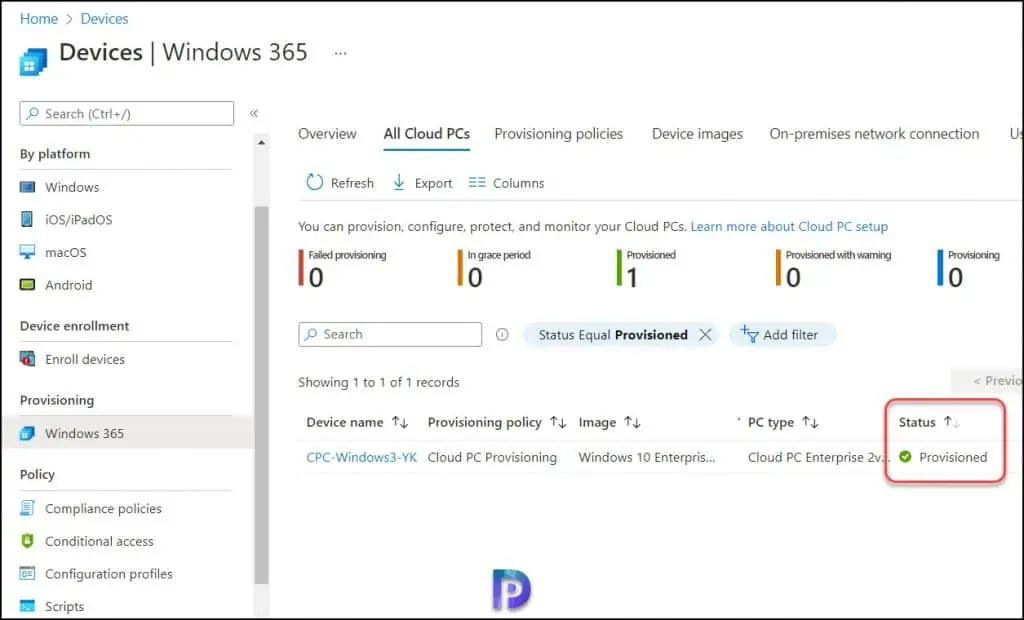Click the iOS/iPadOS platform icon
Image resolution: width=1024 pixels, height=620 pixels.
point(27,219)
